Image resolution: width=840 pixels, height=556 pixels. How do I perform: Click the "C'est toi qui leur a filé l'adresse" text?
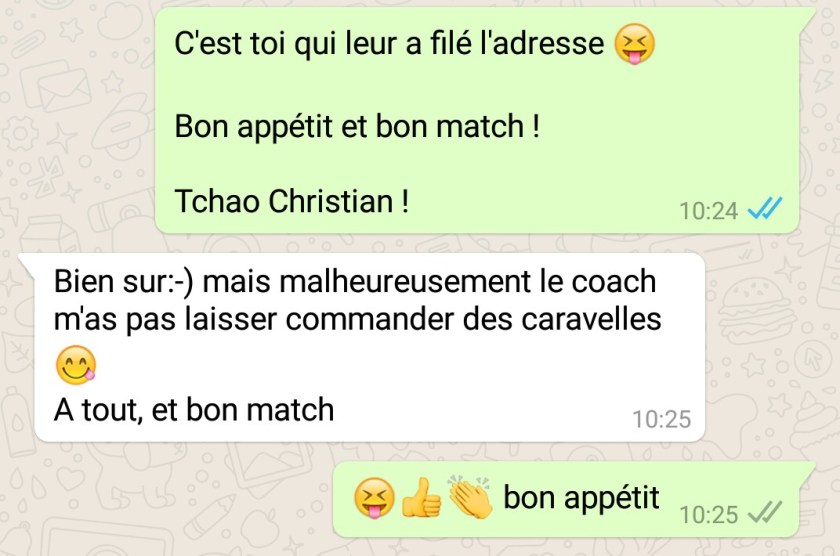[x=389, y=44]
